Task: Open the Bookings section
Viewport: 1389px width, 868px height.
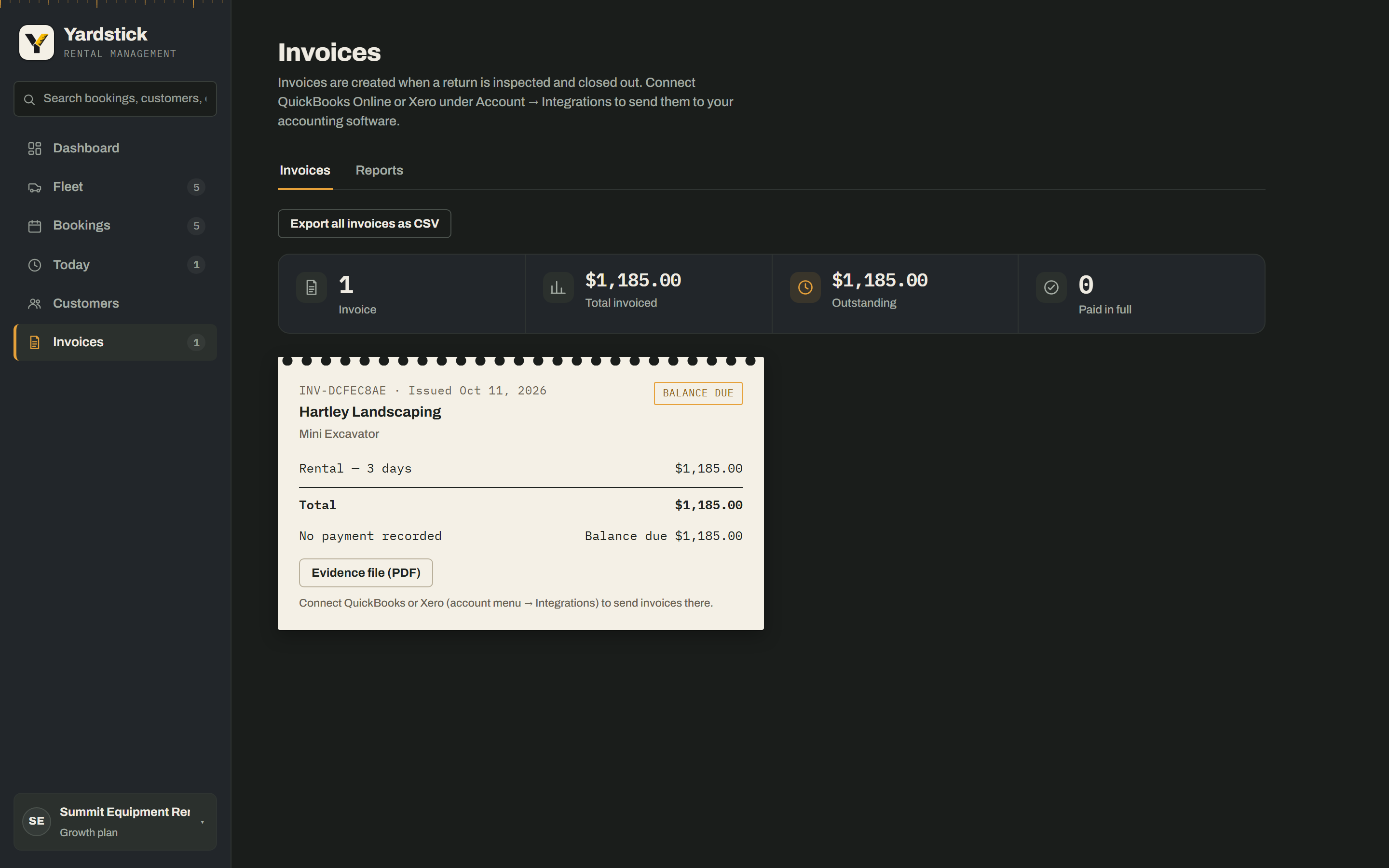Action: (x=115, y=226)
